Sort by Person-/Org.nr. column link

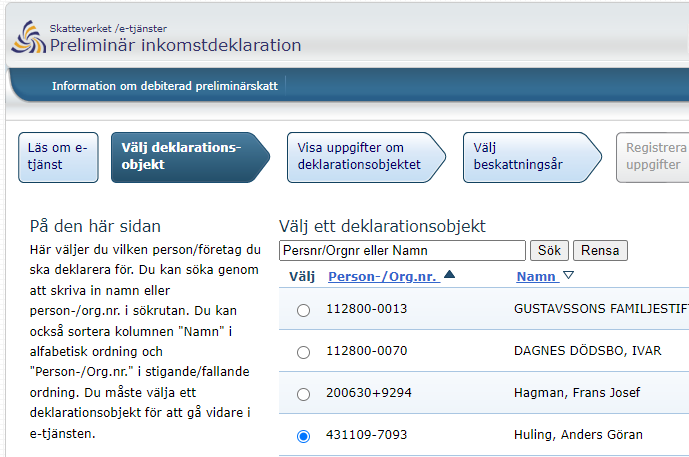coord(384,276)
